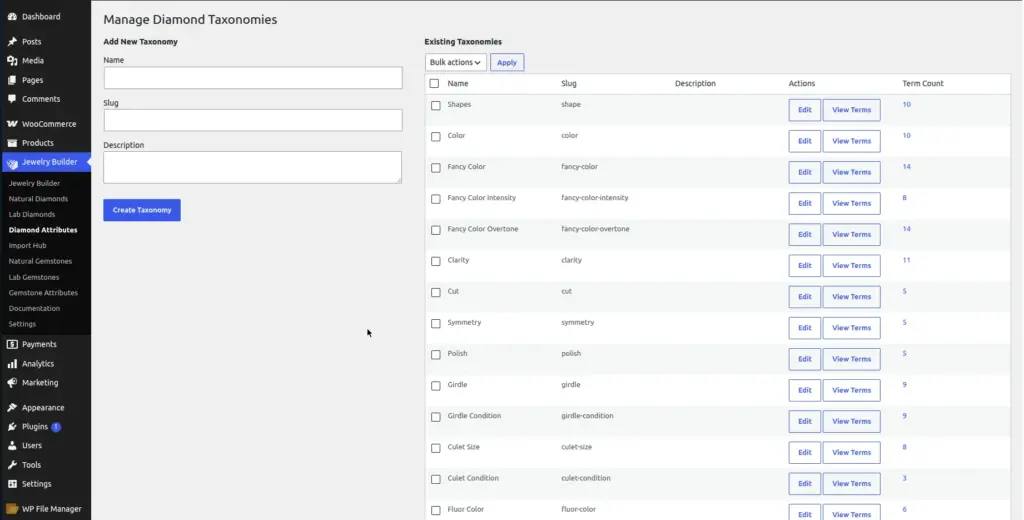Open the Analytics bar chart icon
1024x520 pixels.
click(x=12, y=364)
